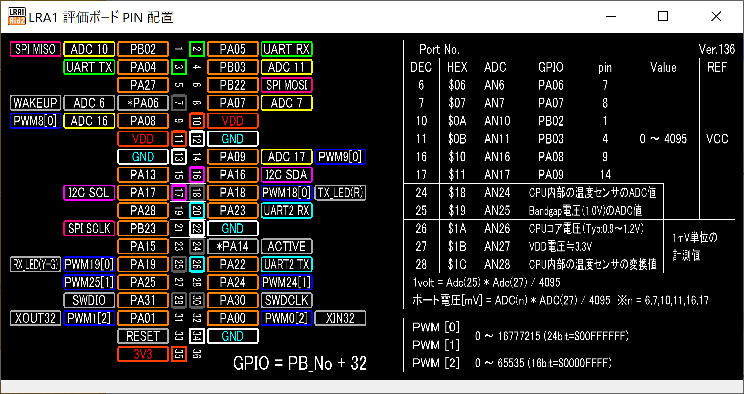Select the red 3V3 power label
This screenshot has height=394, width=744.
(143, 354)
